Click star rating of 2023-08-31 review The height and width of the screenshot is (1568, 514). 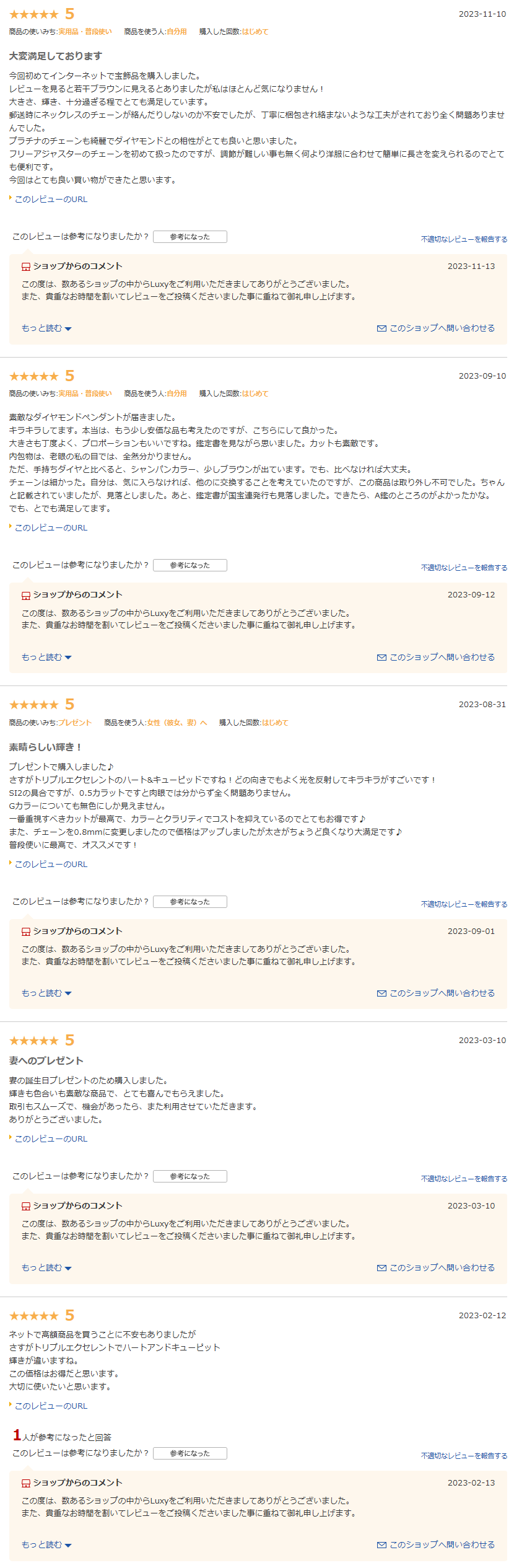pyautogui.click(x=34, y=705)
